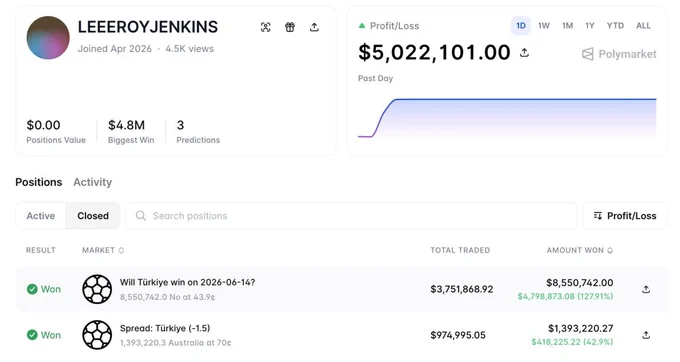680x362 pixels.
Task: Show Active positions
Action: point(41,216)
